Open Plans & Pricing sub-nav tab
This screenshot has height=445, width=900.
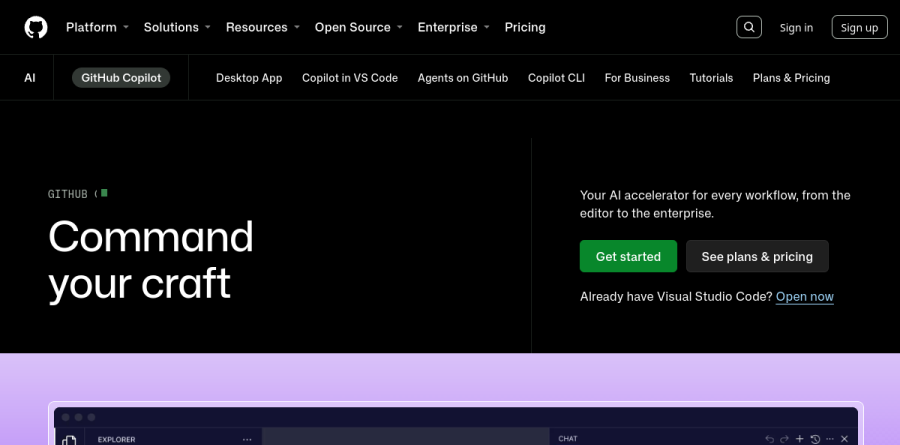coord(791,78)
